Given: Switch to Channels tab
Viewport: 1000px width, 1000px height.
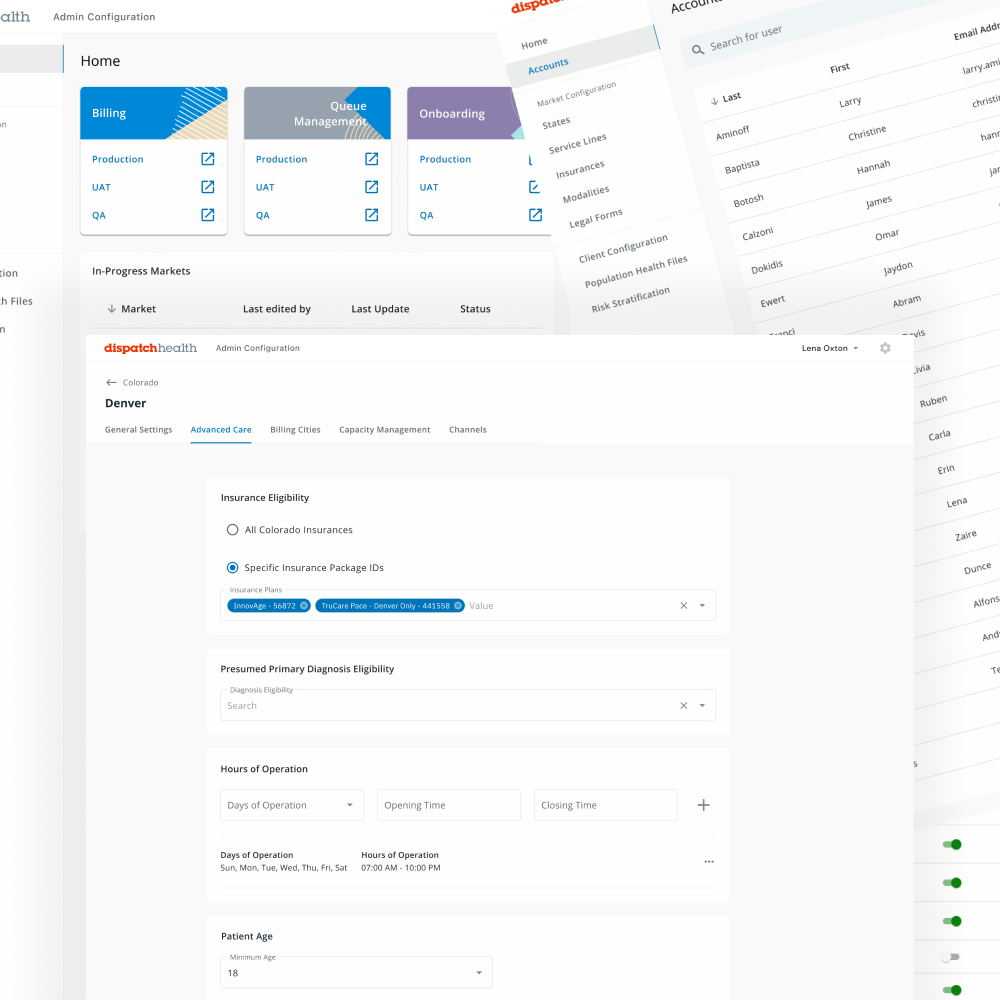Looking at the screenshot, I should (x=467, y=430).
